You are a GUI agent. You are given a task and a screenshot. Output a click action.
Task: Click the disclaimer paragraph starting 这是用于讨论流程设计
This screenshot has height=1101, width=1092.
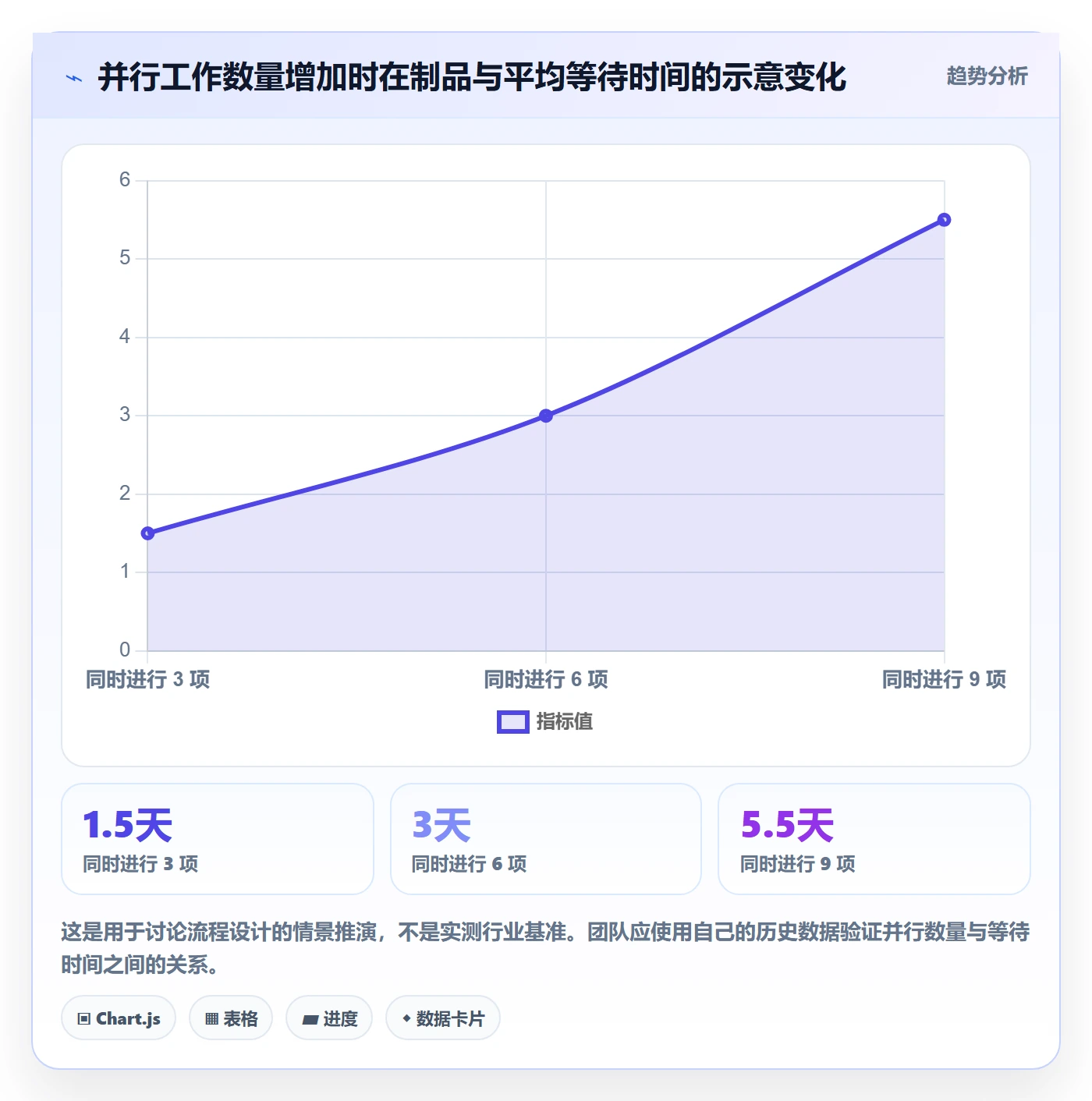click(545, 948)
